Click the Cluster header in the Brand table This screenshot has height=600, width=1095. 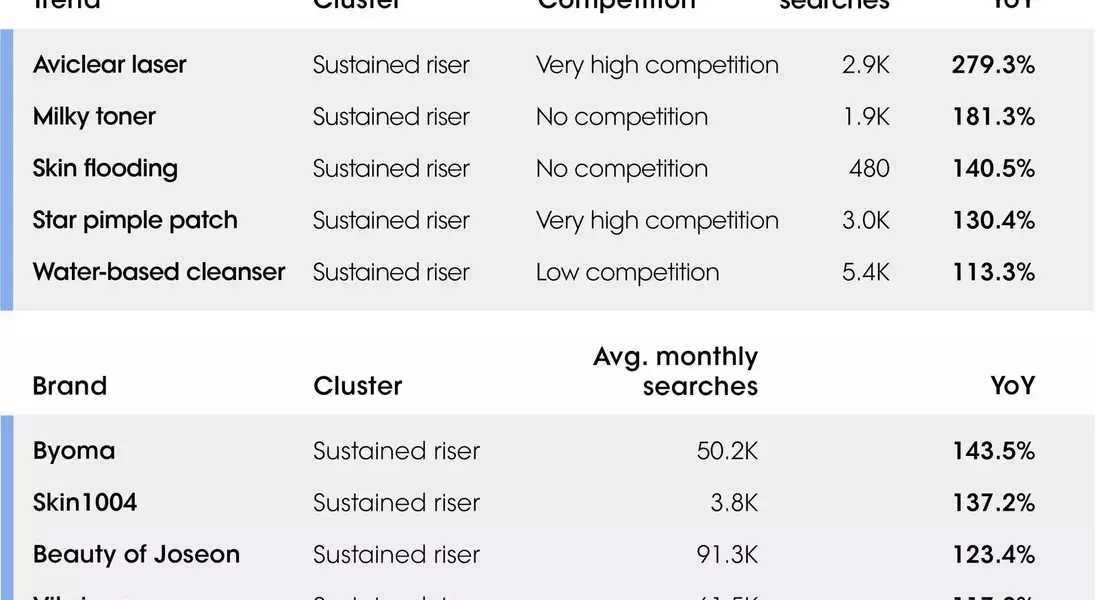(x=358, y=386)
